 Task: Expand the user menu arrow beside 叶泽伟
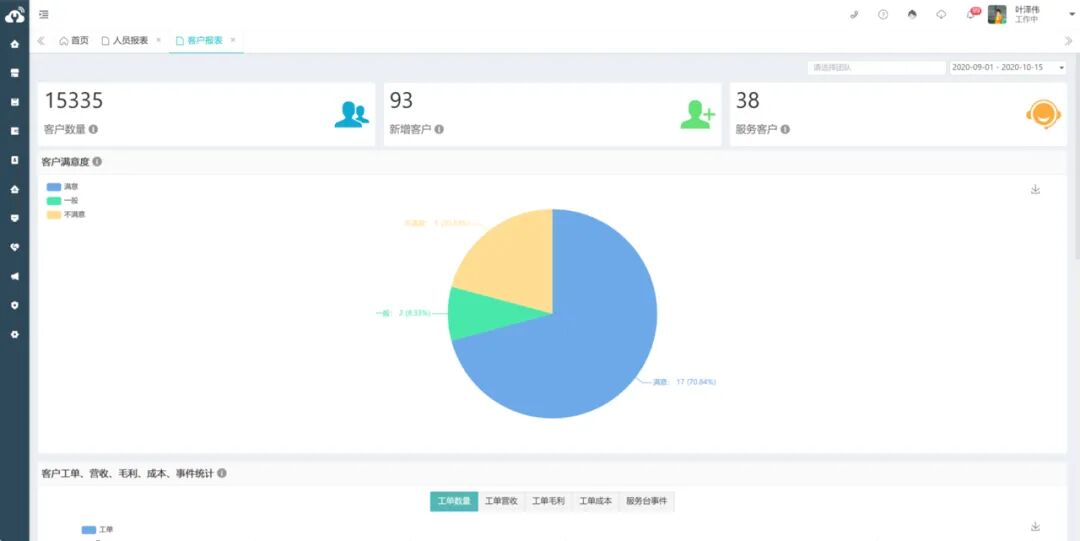[x=1072, y=14]
